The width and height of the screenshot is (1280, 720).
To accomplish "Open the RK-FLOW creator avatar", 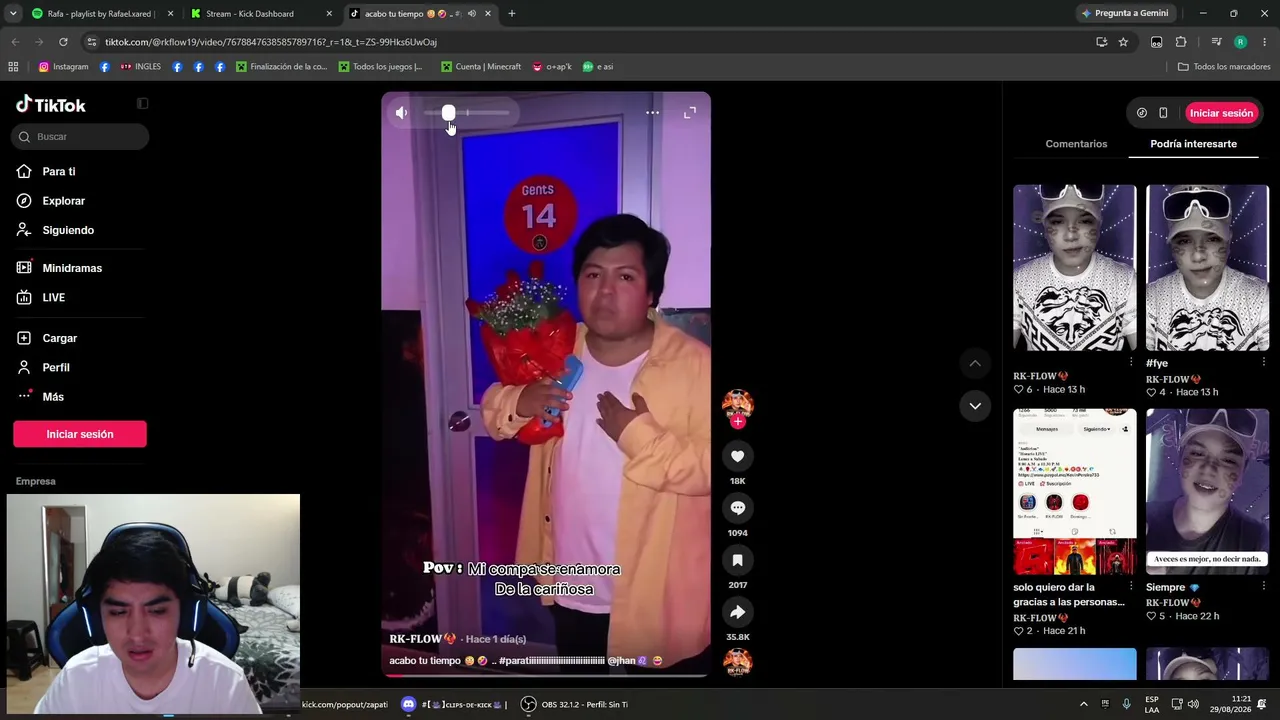I will point(737,403).
